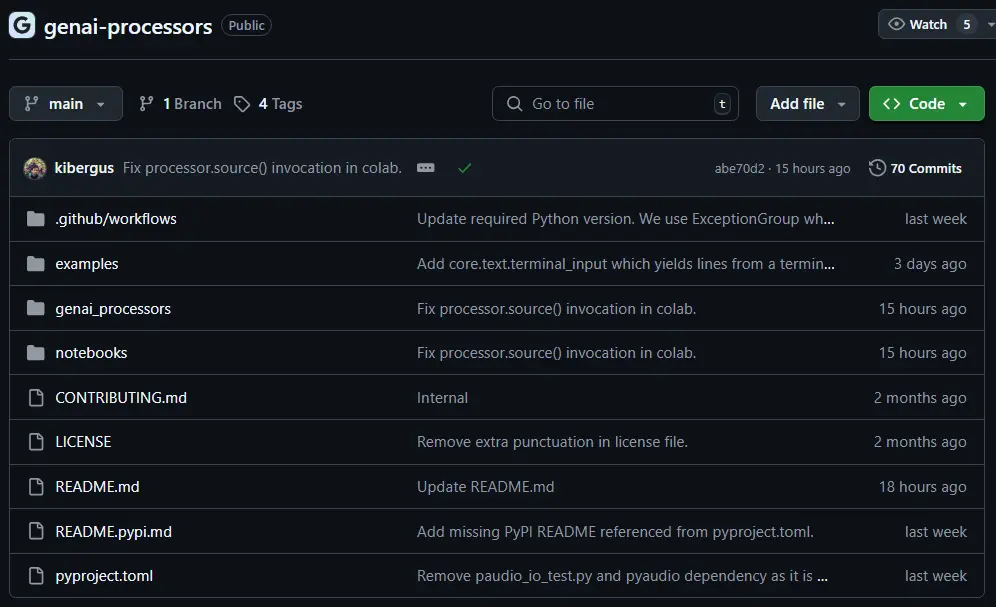
Task: Click the CONTRIBUTING.md file icon
Action: click(36, 398)
